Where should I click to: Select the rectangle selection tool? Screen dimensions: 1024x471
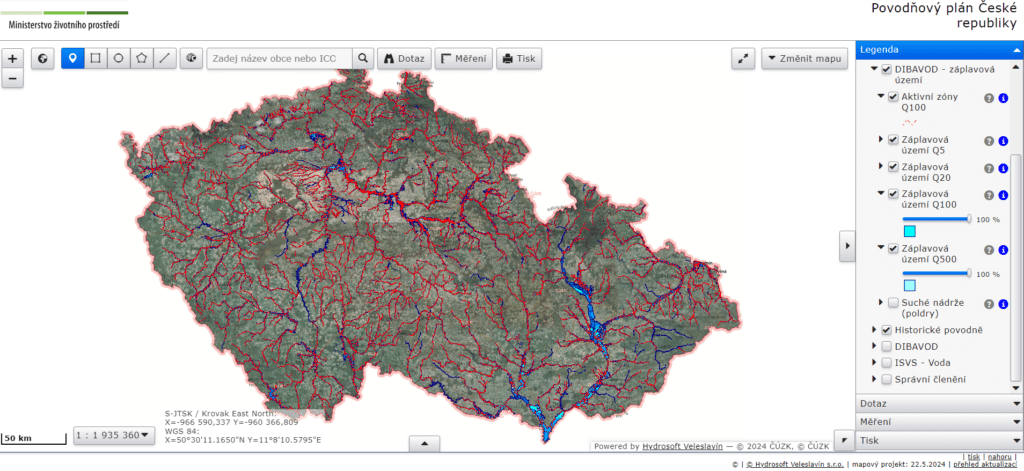[95, 59]
